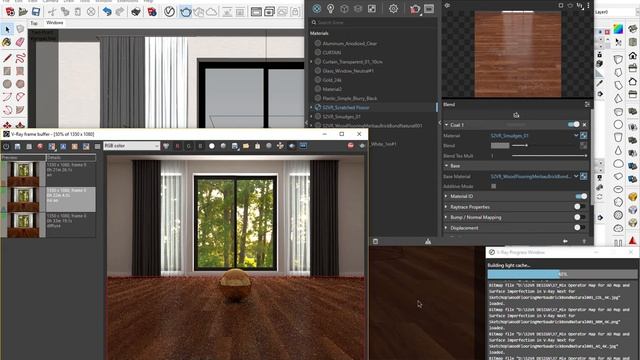Click the green channel button in frame buffer

click(189, 146)
